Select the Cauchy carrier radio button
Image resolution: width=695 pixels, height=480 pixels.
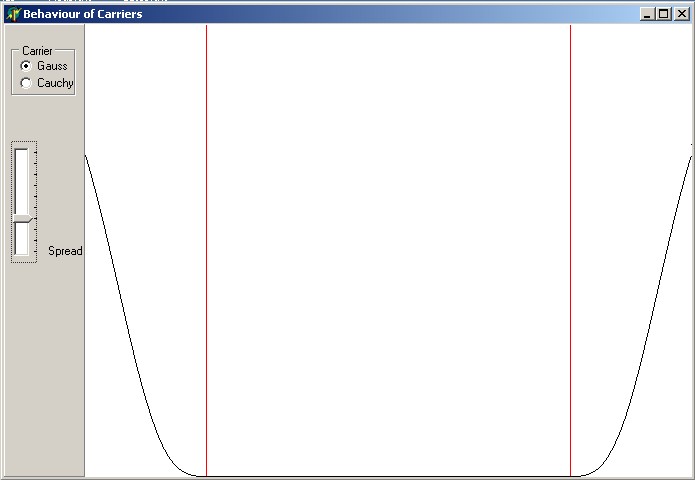pyautogui.click(x=26, y=83)
